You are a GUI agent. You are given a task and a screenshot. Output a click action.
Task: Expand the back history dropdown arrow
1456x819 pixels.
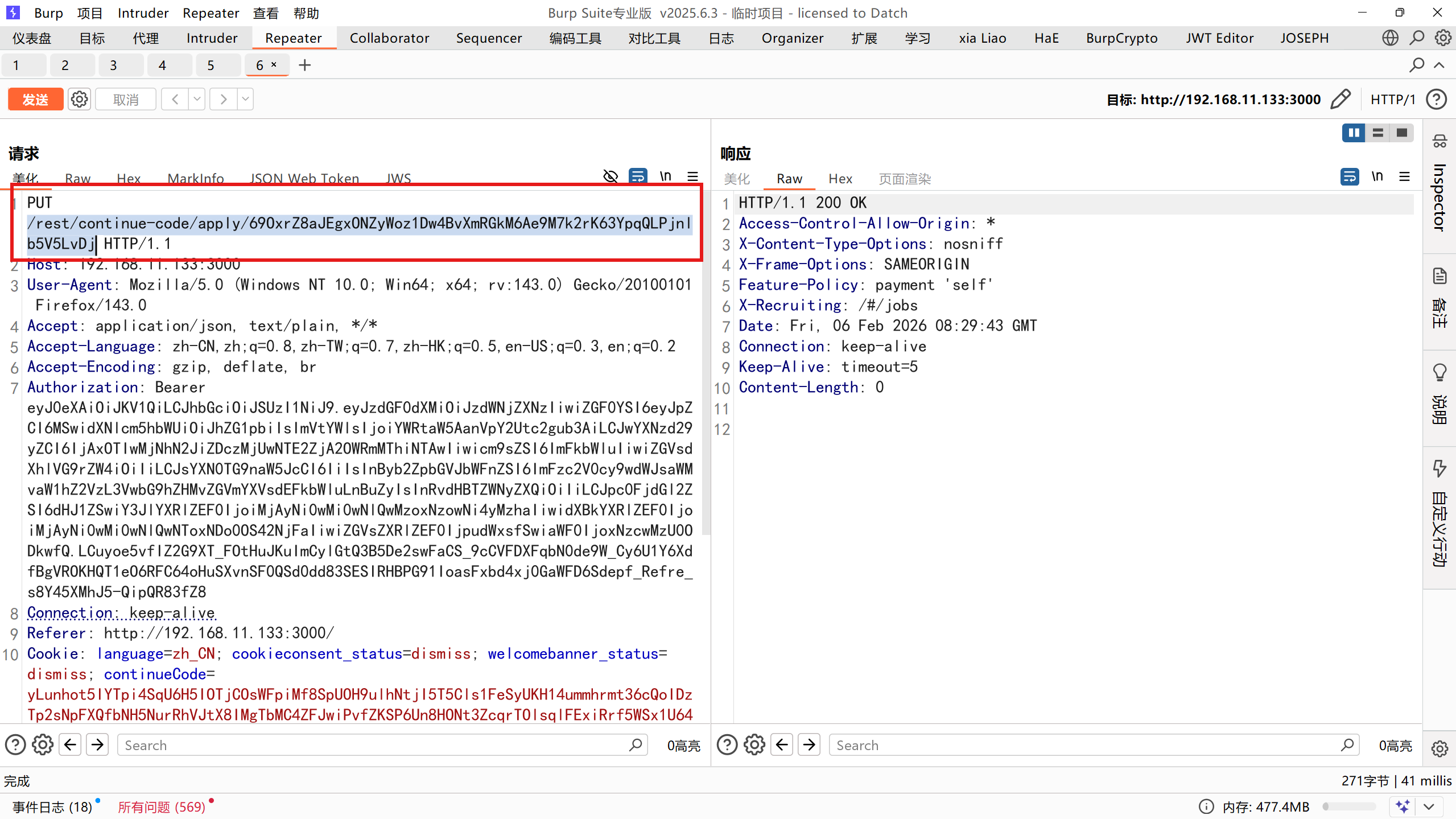[197, 99]
